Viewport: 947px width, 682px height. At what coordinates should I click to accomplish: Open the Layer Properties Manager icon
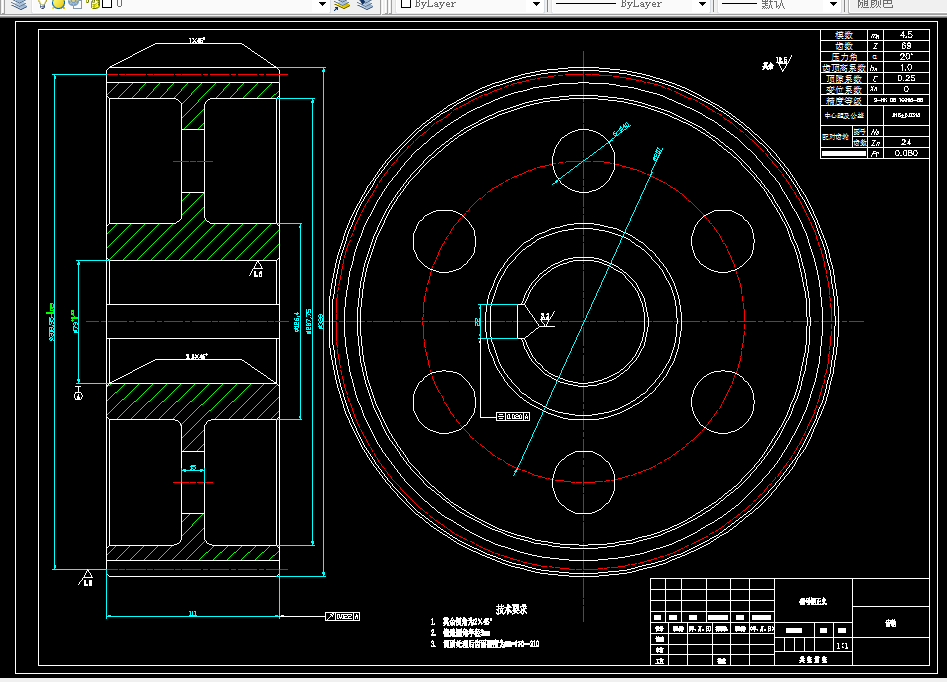click(x=19, y=4)
